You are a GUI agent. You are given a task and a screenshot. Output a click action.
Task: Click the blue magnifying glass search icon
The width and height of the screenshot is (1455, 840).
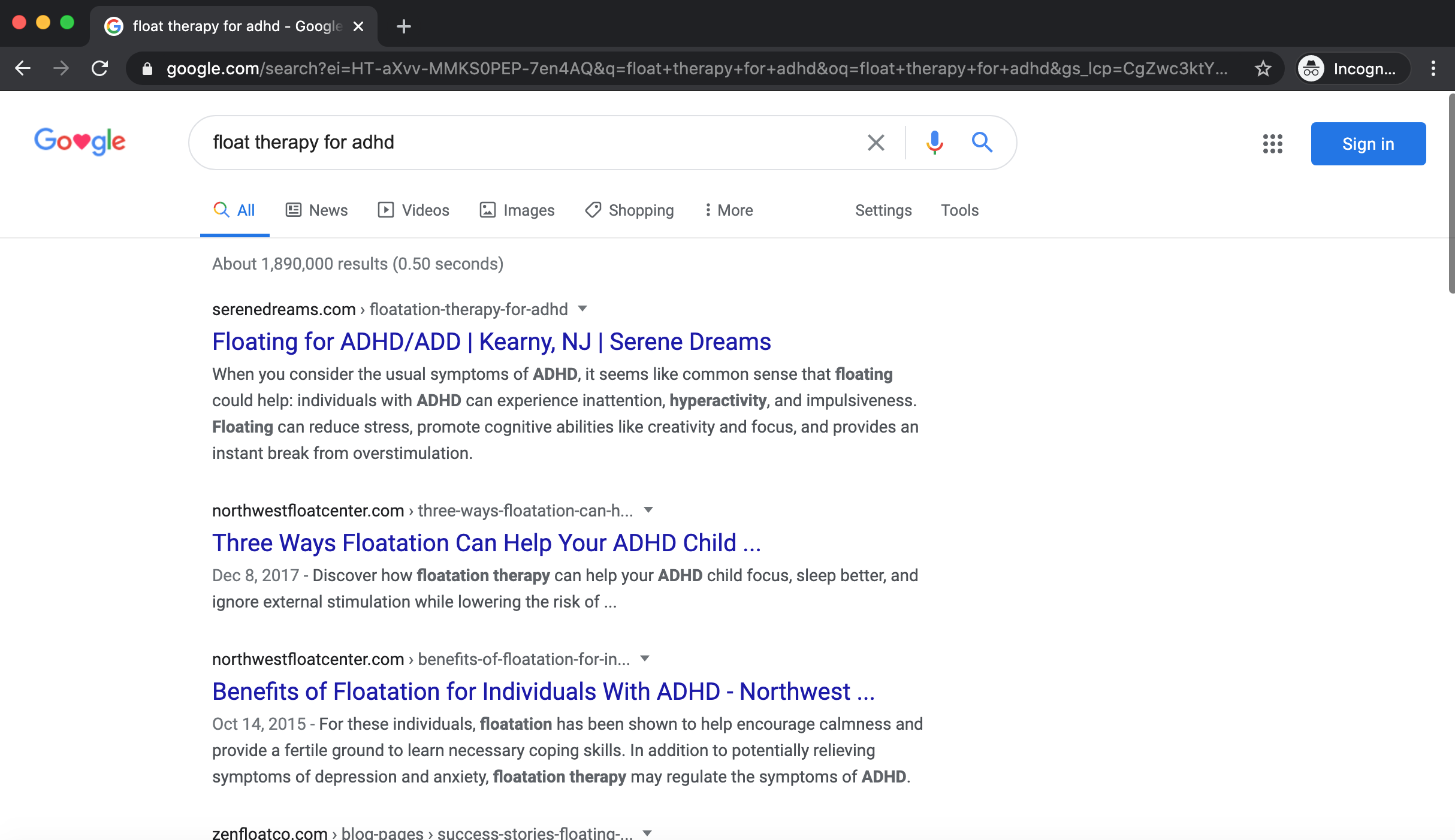982,143
